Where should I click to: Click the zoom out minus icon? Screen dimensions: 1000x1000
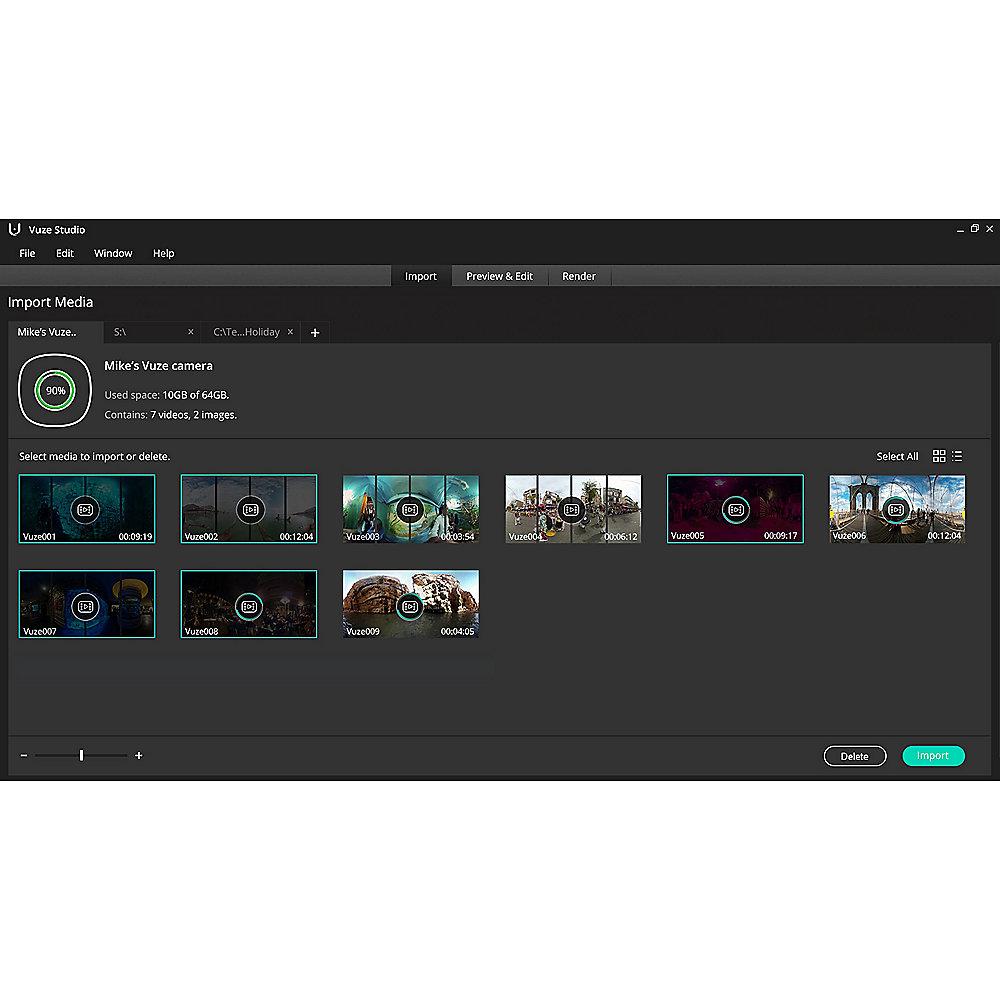click(x=24, y=755)
